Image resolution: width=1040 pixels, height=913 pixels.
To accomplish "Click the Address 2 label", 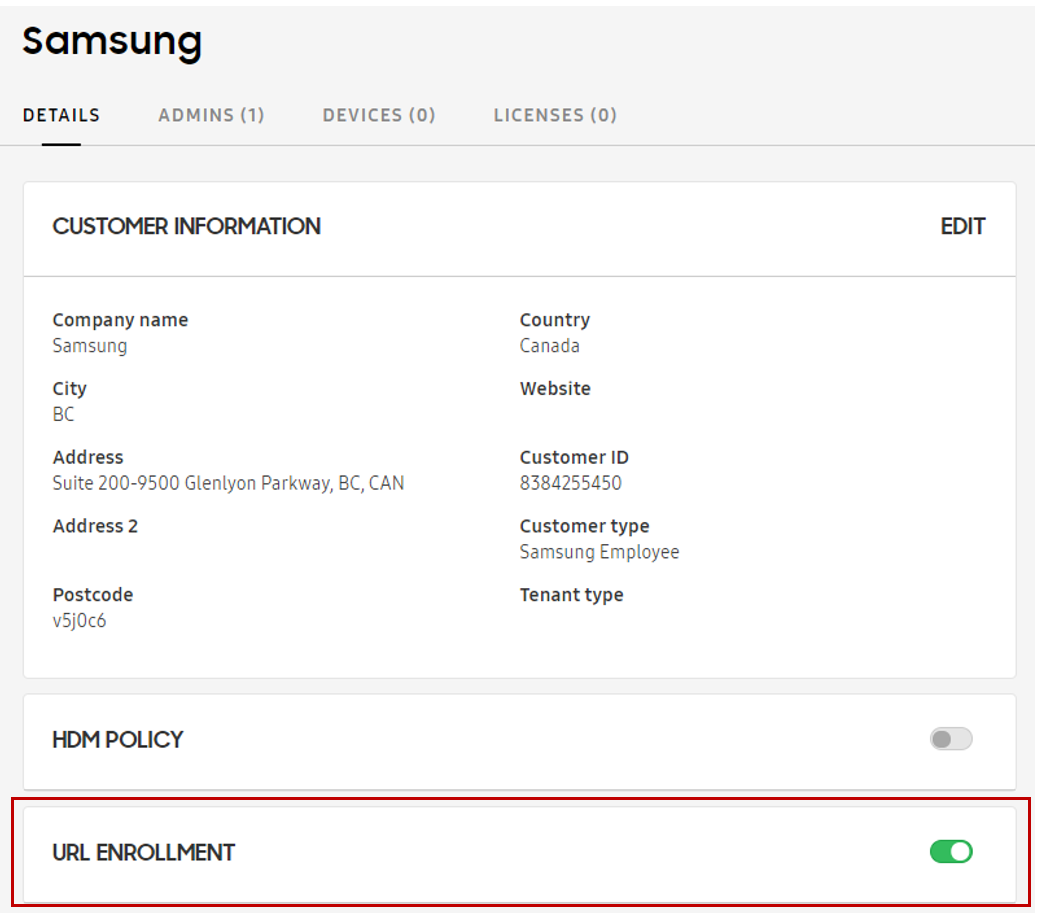I will [95, 526].
